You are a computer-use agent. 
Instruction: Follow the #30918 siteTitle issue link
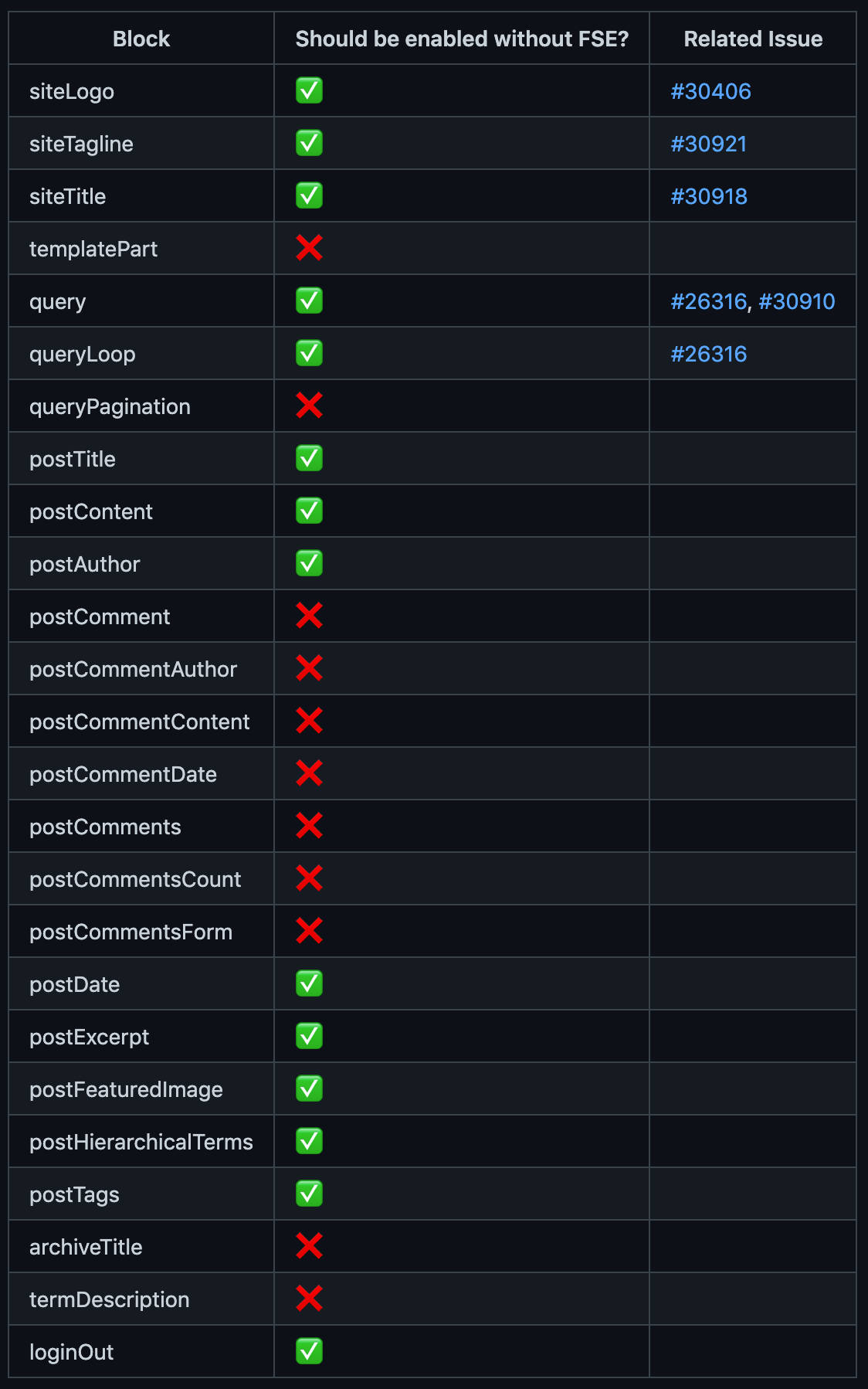click(708, 196)
